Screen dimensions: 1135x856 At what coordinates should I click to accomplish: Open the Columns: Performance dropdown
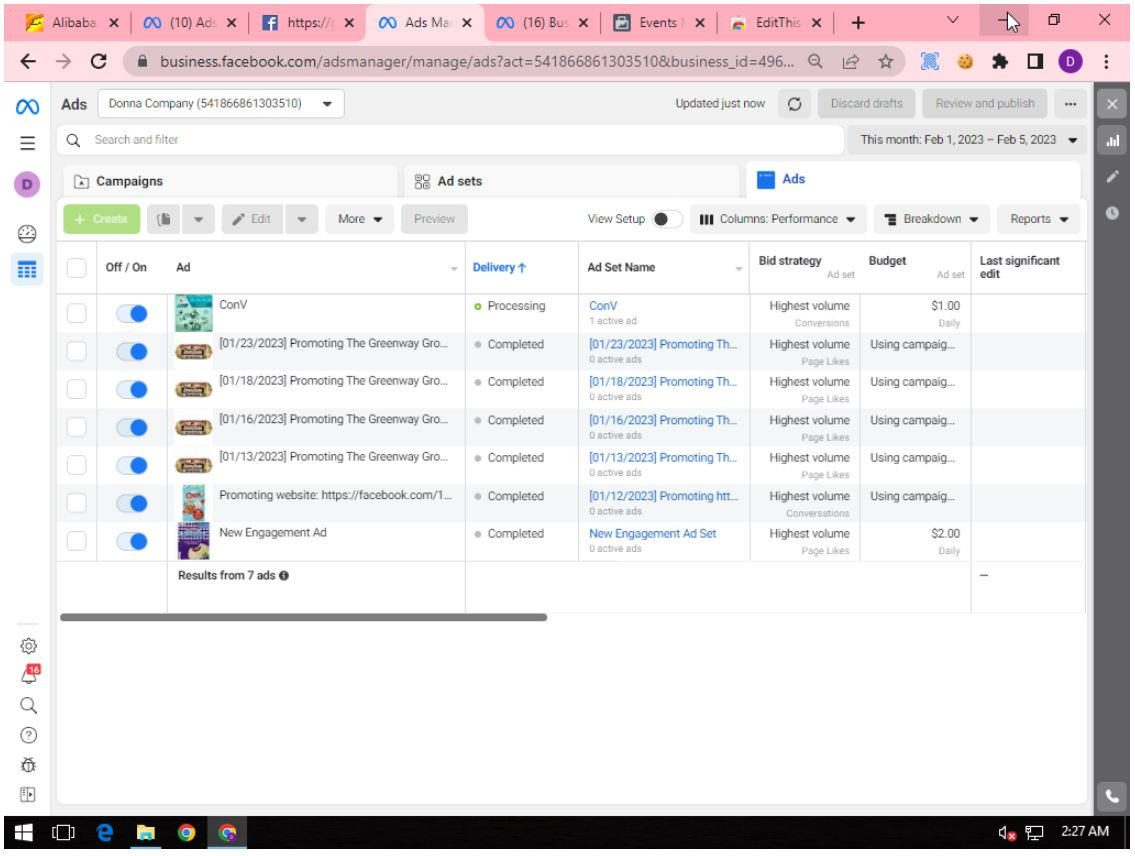pyautogui.click(x=778, y=219)
